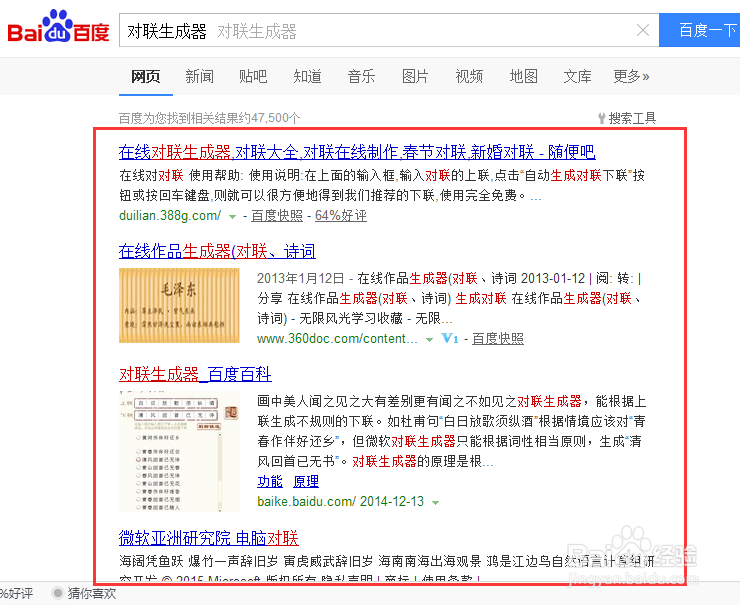
Task: Go to the 地图 tab
Action: click(523, 76)
